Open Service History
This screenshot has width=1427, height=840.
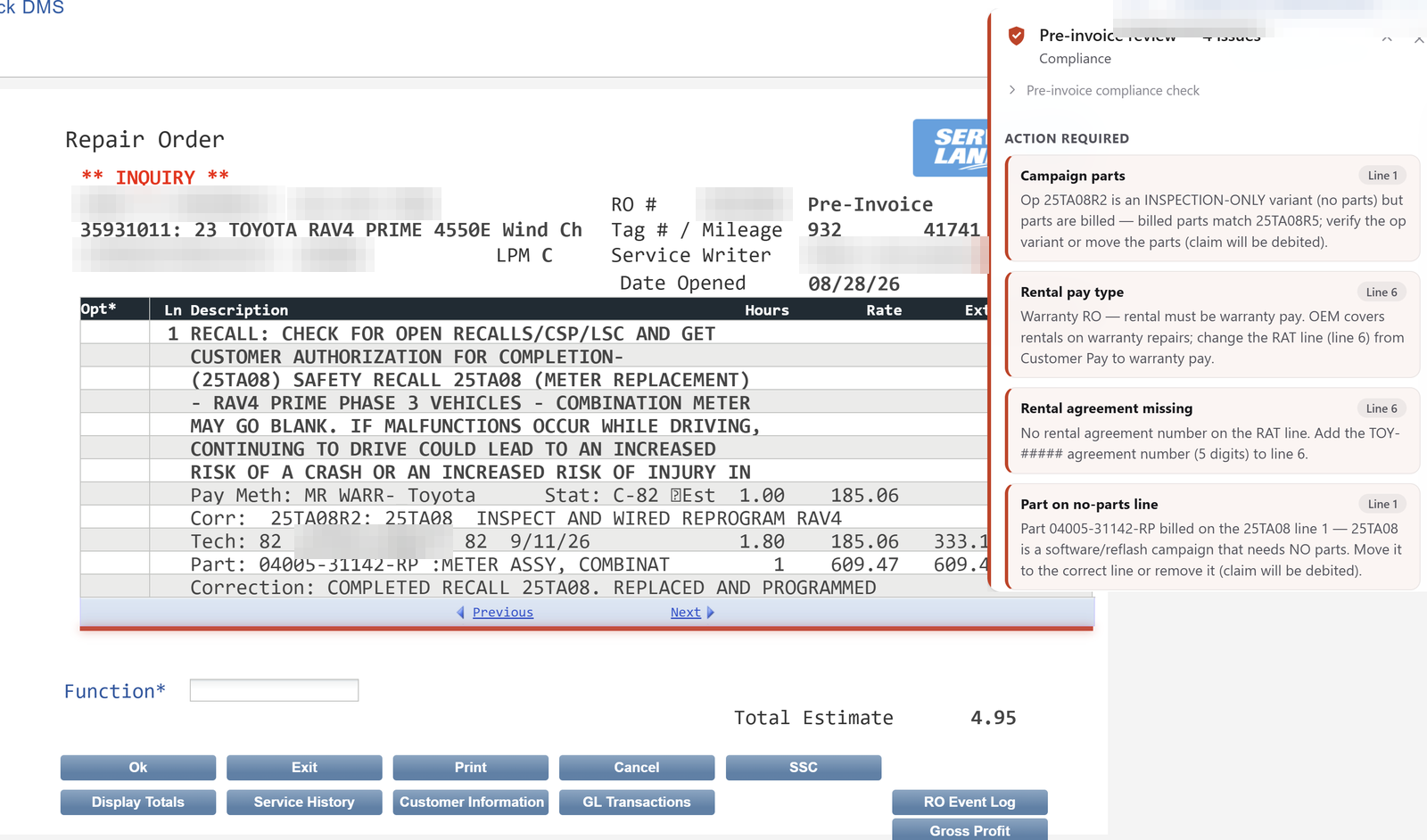(x=304, y=803)
